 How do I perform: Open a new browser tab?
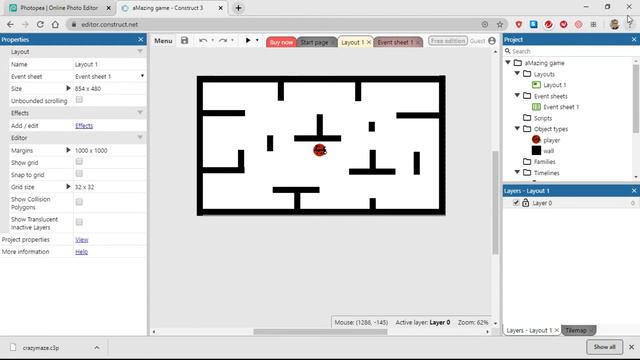coord(238,8)
